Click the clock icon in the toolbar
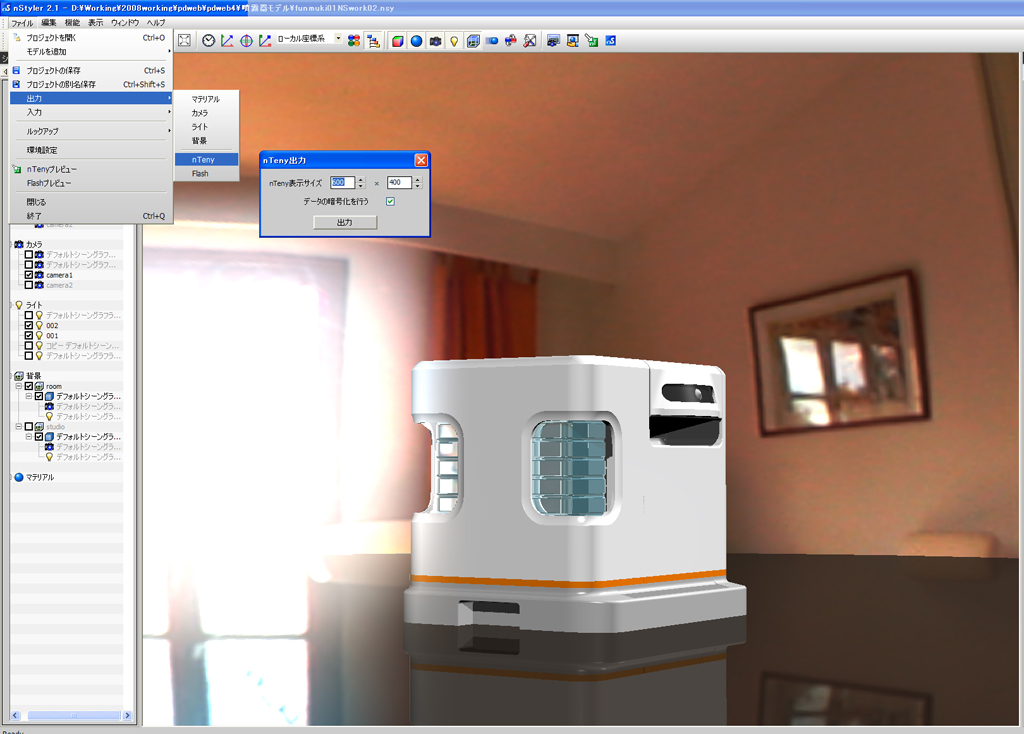The height and width of the screenshot is (734, 1024). pyautogui.click(x=208, y=41)
